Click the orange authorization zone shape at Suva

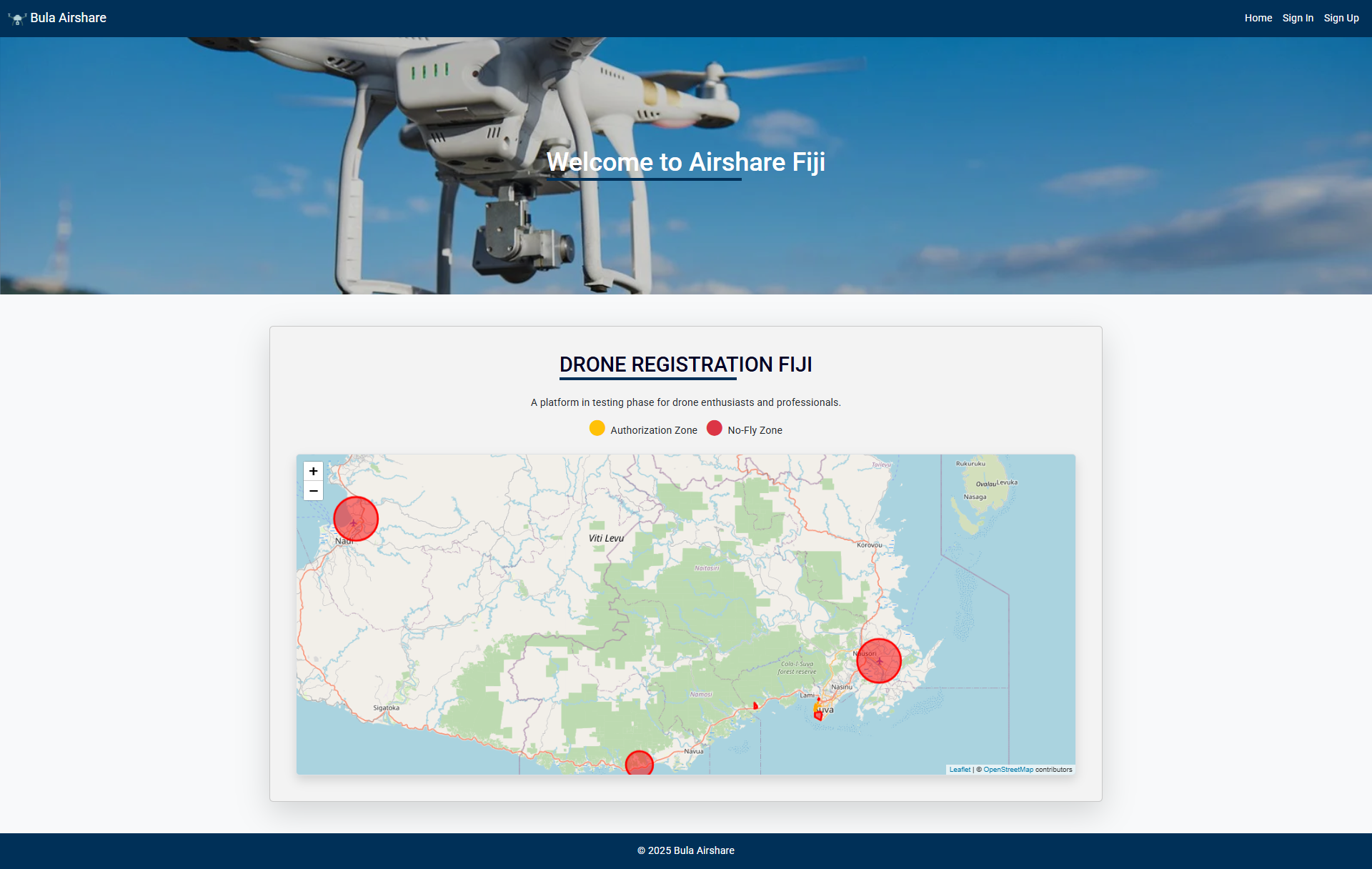click(817, 707)
